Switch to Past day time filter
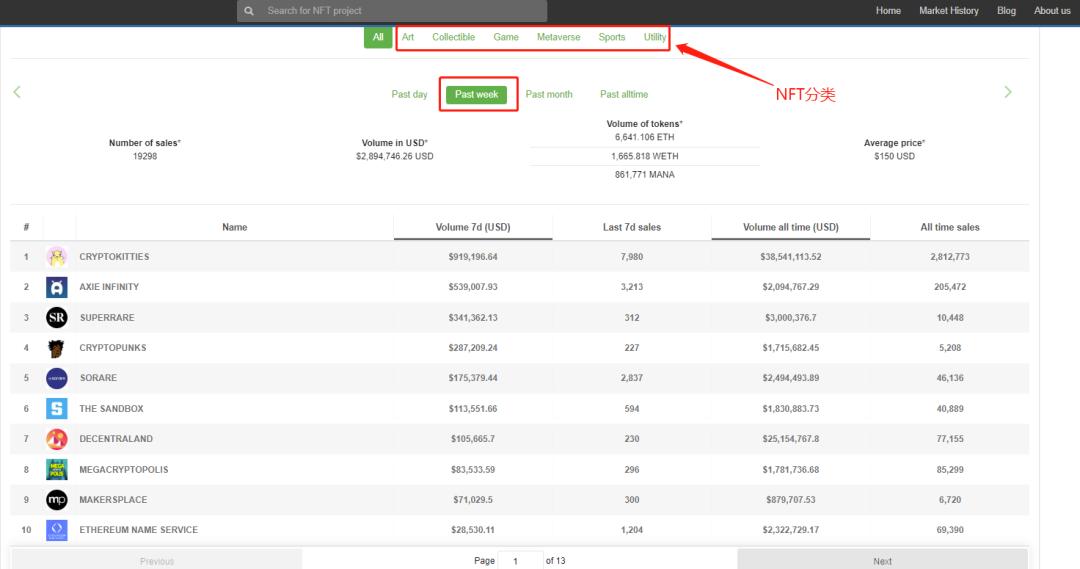The image size is (1080, 569). pos(409,94)
